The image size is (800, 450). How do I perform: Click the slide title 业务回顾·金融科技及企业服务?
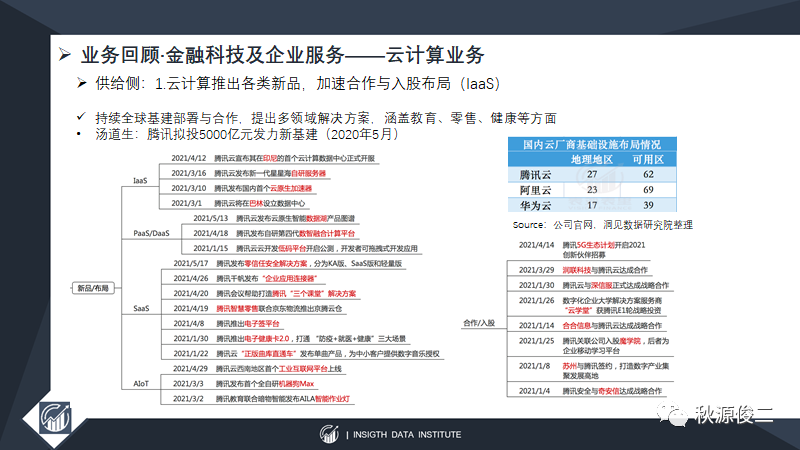tap(282, 55)
